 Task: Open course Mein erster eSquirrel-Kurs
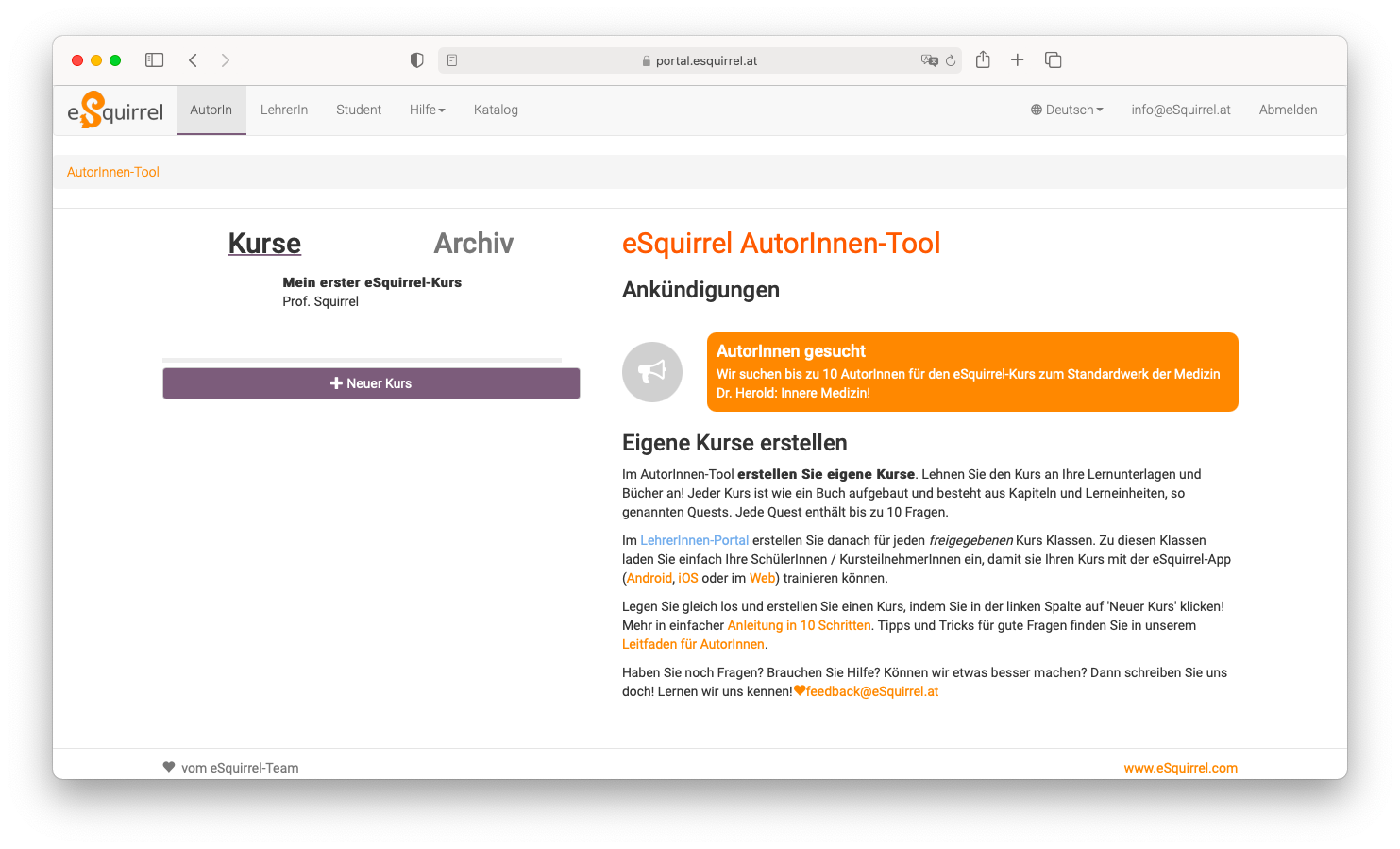tap(372, 282)
